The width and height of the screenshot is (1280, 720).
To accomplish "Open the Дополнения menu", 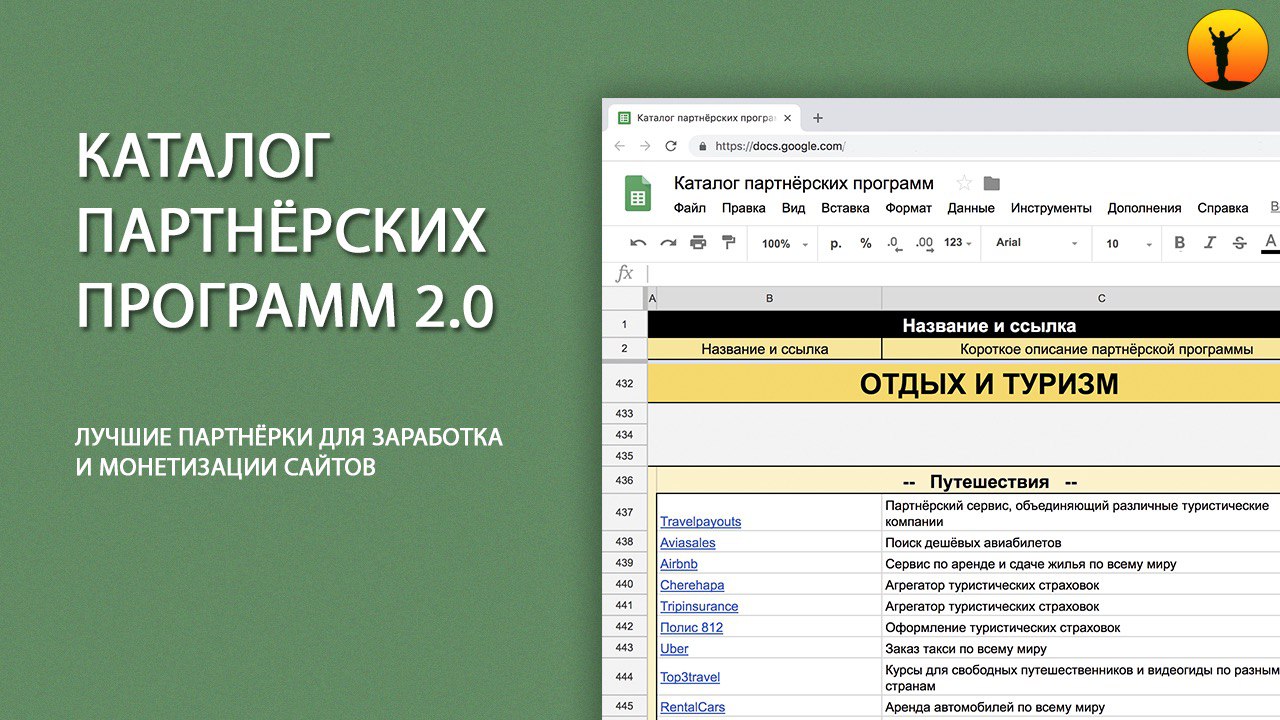I will (x=1144, y=208).
